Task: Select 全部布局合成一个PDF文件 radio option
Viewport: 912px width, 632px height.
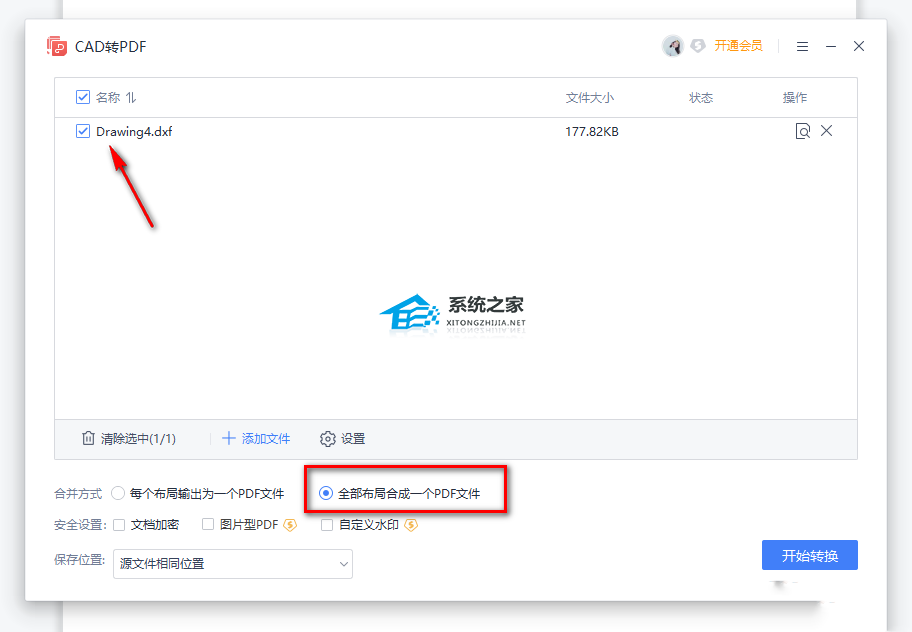Action: 326,494
